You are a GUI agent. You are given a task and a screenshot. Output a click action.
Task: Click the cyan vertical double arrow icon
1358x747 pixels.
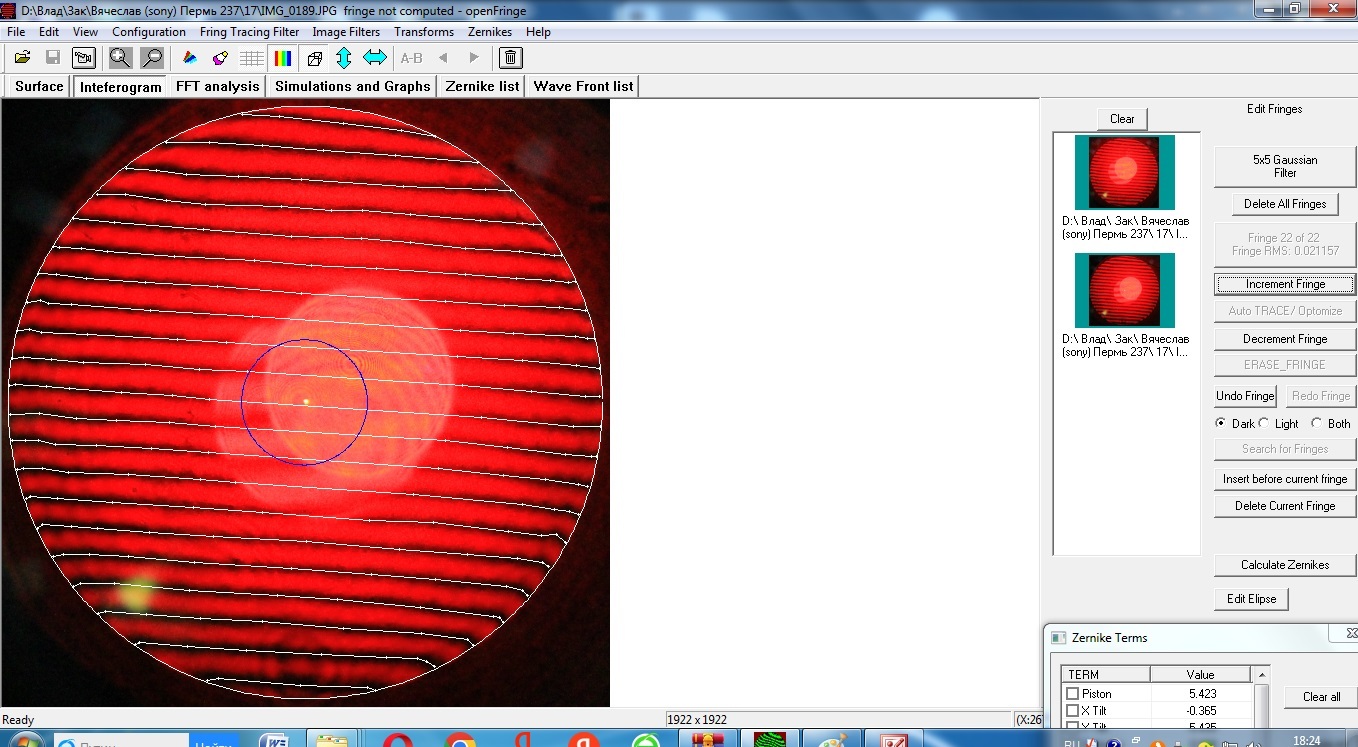click(344, 58)
